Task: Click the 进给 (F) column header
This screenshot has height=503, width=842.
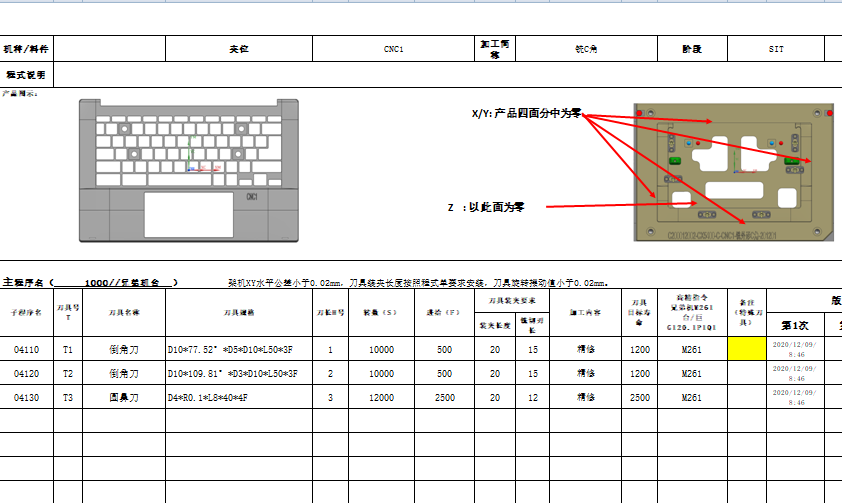Action: click(444, 312)
